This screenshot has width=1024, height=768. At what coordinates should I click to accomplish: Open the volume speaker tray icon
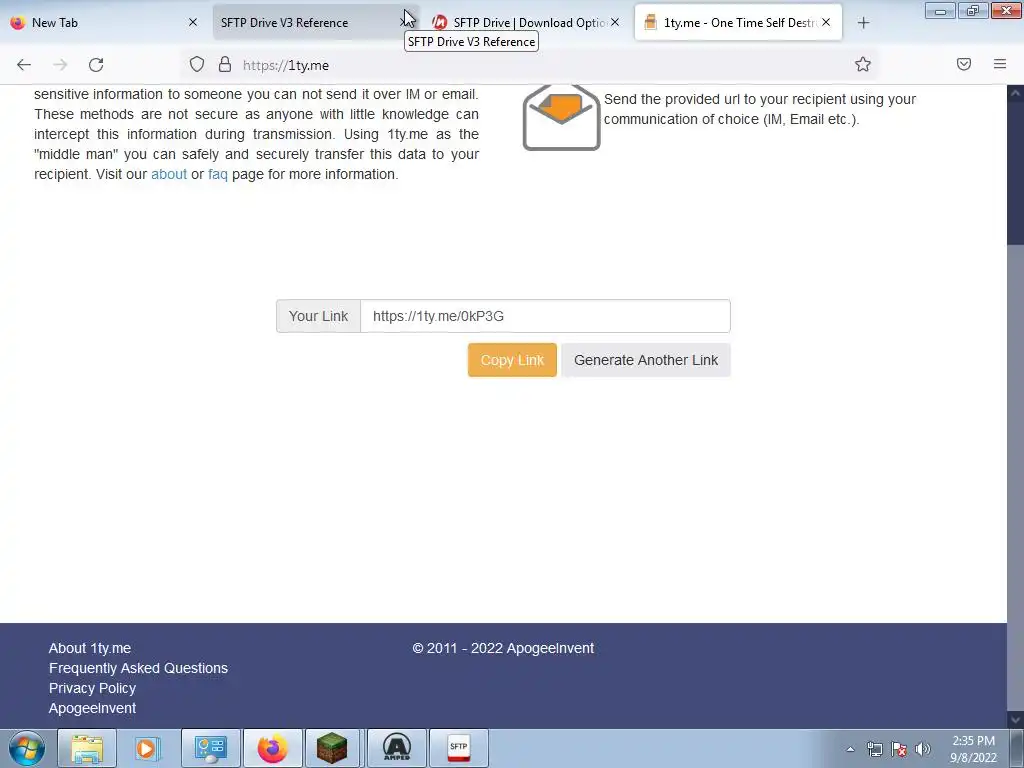point(923,749)
